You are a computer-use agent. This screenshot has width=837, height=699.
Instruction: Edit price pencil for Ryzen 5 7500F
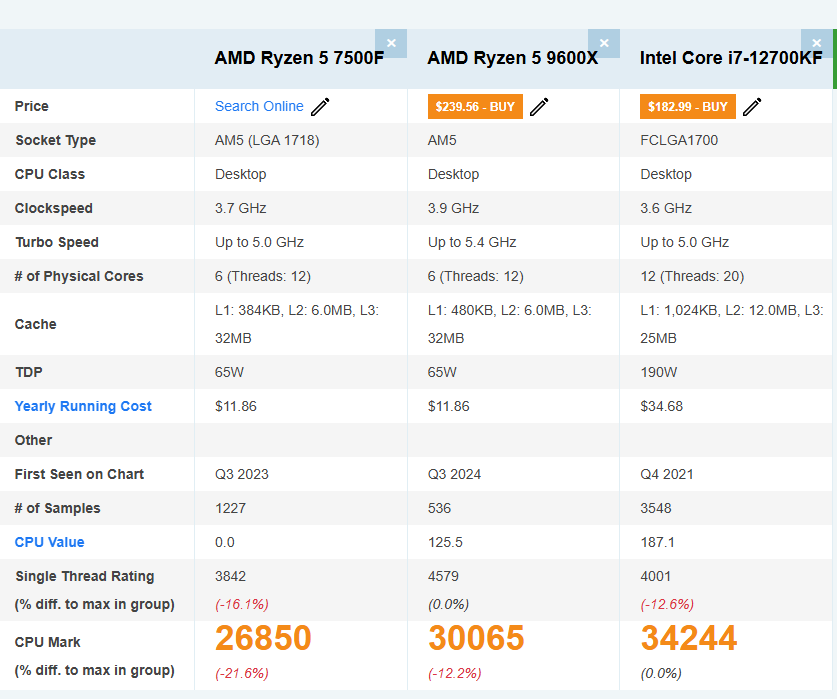click(x=320, y=107)
